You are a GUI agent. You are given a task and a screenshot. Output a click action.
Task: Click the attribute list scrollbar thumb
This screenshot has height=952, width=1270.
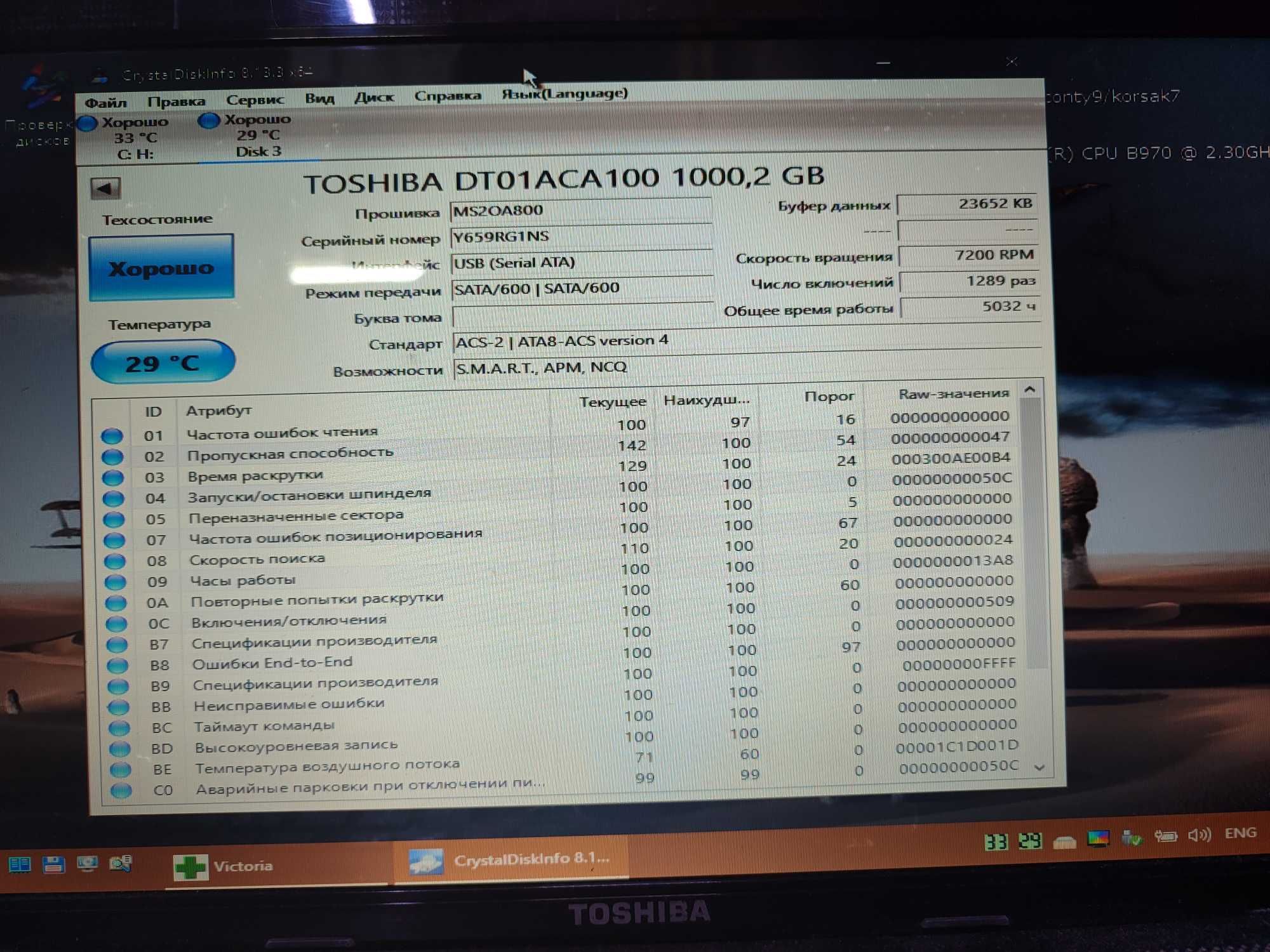click(x=1035, y=533)
